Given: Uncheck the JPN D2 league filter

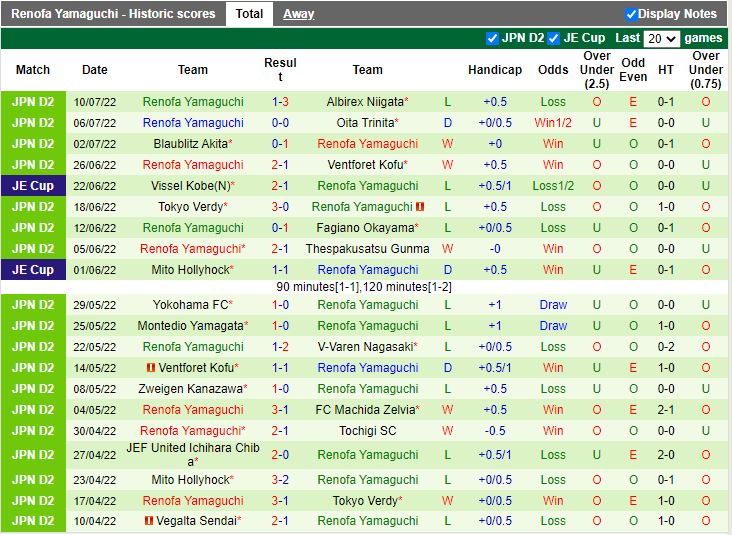Looking at the screenshot, I should [x=492, y=38].
